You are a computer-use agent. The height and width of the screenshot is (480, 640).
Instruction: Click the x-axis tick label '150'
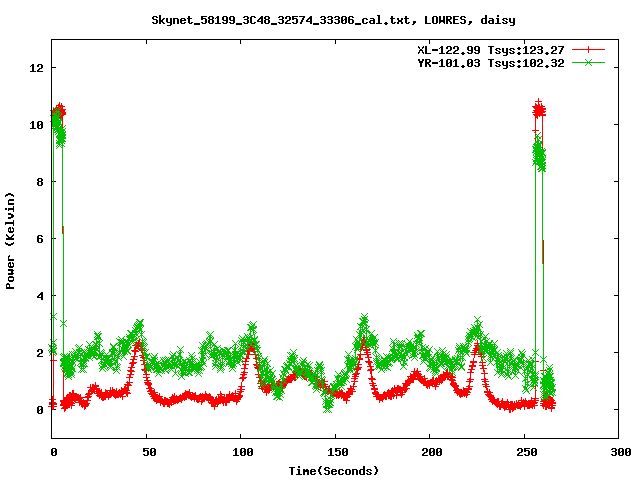(337, 452)
